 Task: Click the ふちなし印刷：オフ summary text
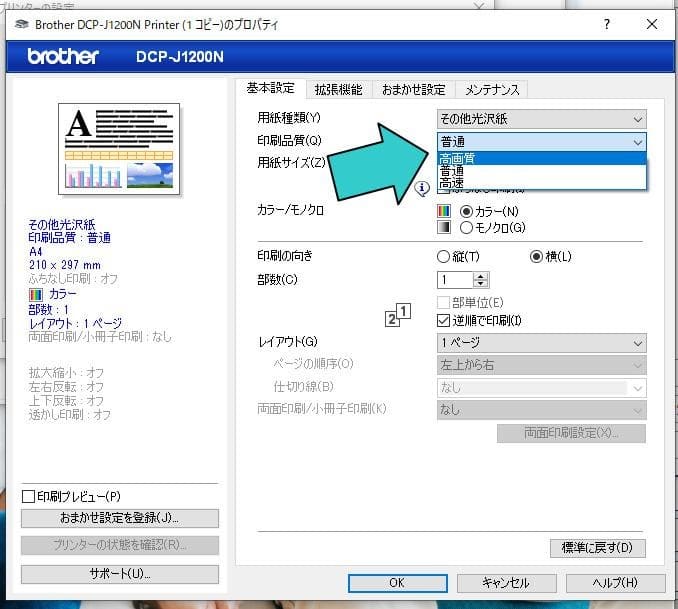pyautogui.click(x=73, y=279)
